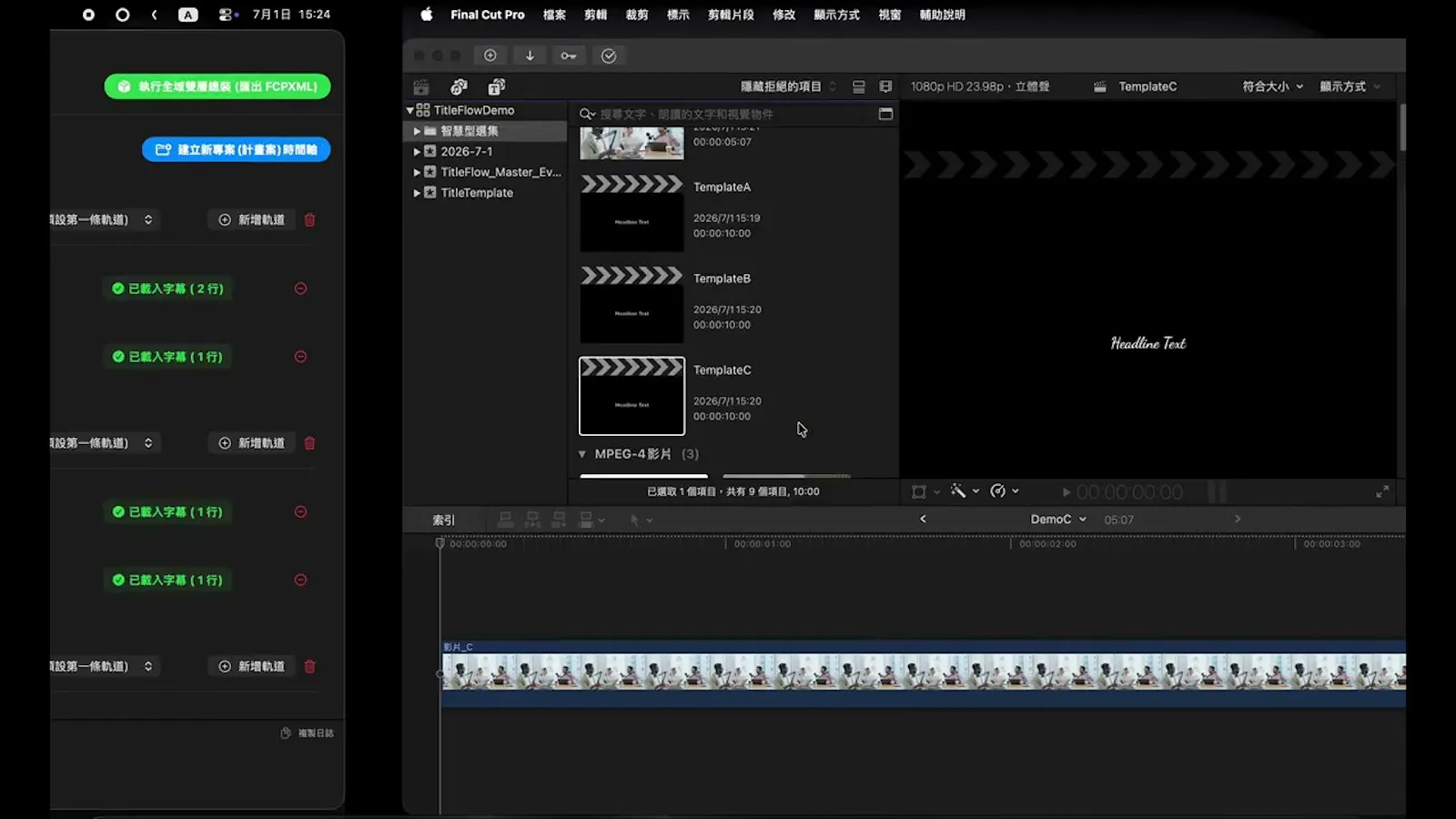Viewport: 1456px width, 819px height.
Task: Go back in timeline history arrow
Action: coord(923,519)
